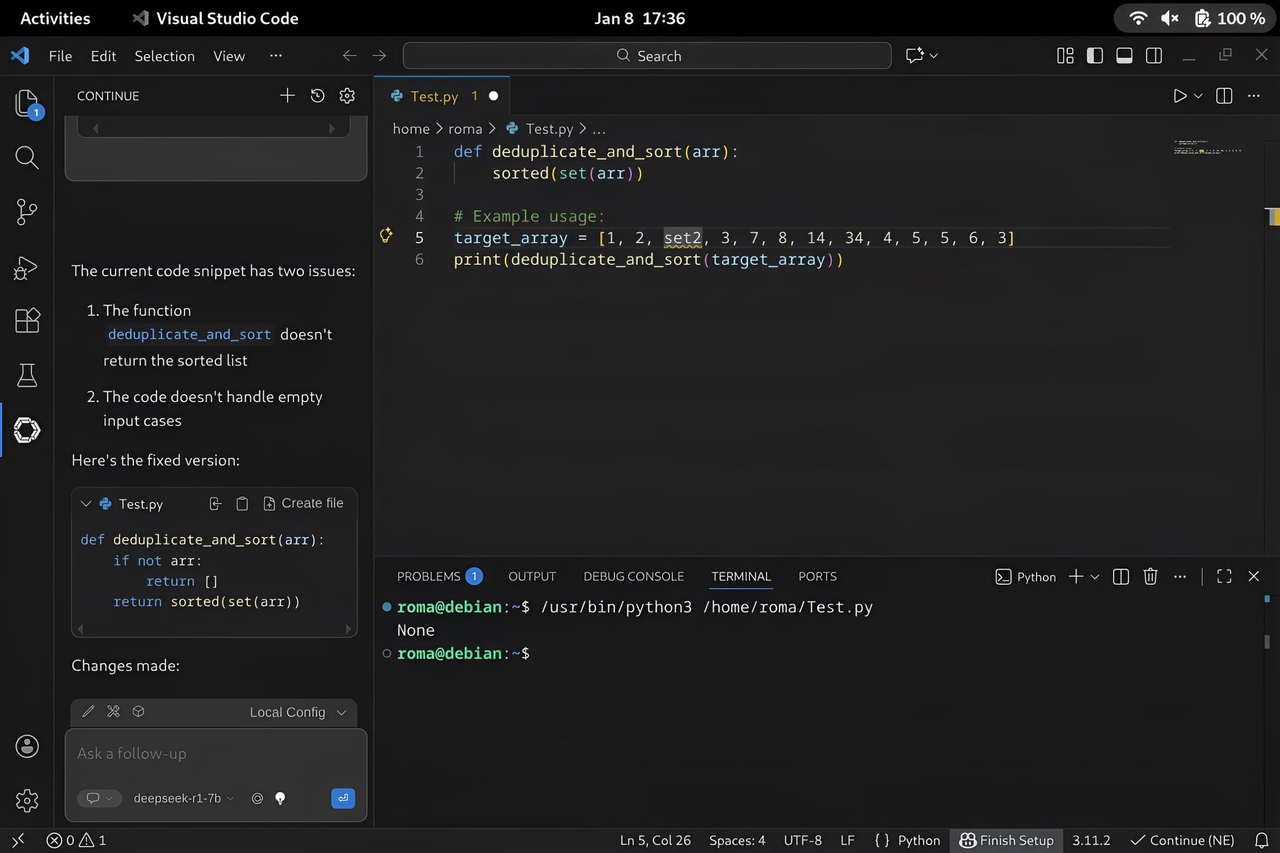The image size is (1280, 853).
Task: Open the Explorer view in activity bar
Action: (27, 104)
